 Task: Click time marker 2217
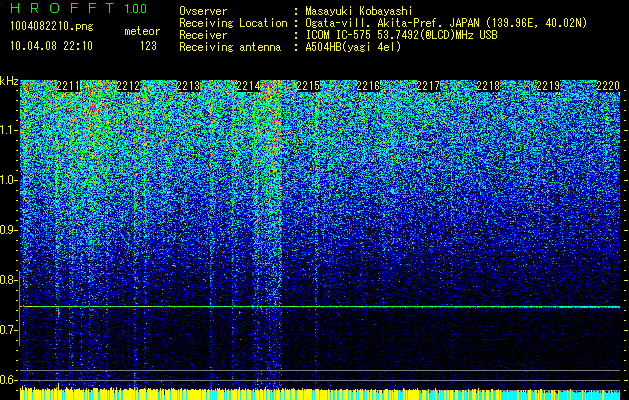[x=428, y=86]
